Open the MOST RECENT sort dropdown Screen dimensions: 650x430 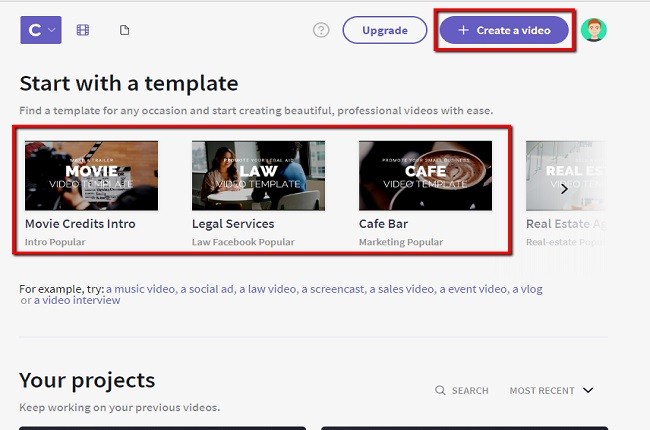[x=551, y=391]
